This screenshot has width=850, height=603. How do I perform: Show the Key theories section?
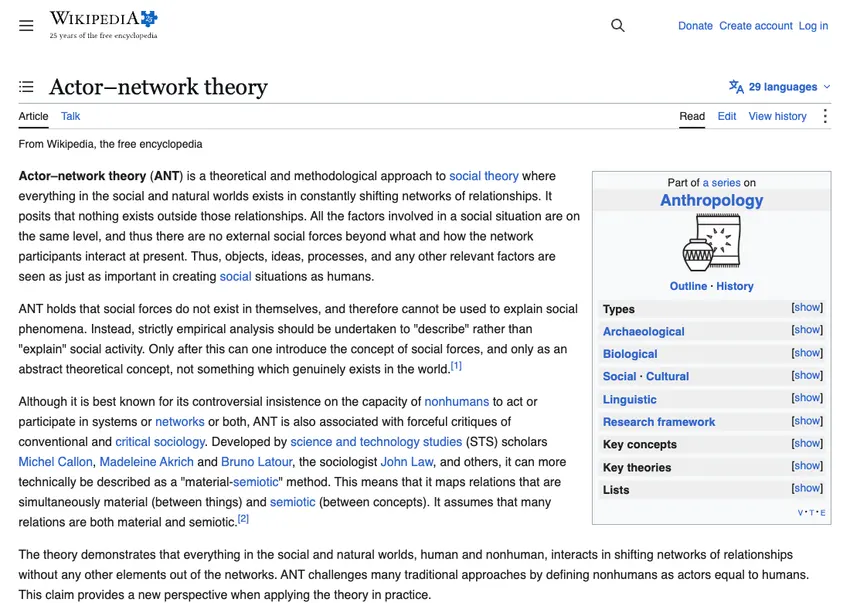pos(807,466)
